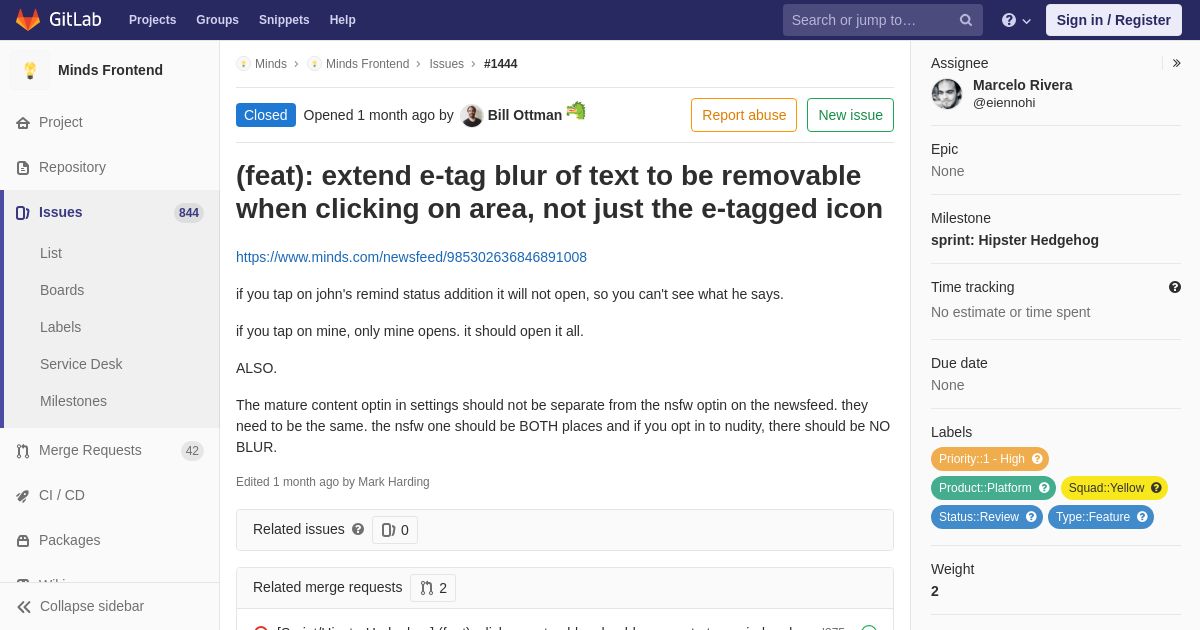Click the Project home icon
Image resolution: width=1200 pixels, height=630 pixels.
click(x=23, y=123)
